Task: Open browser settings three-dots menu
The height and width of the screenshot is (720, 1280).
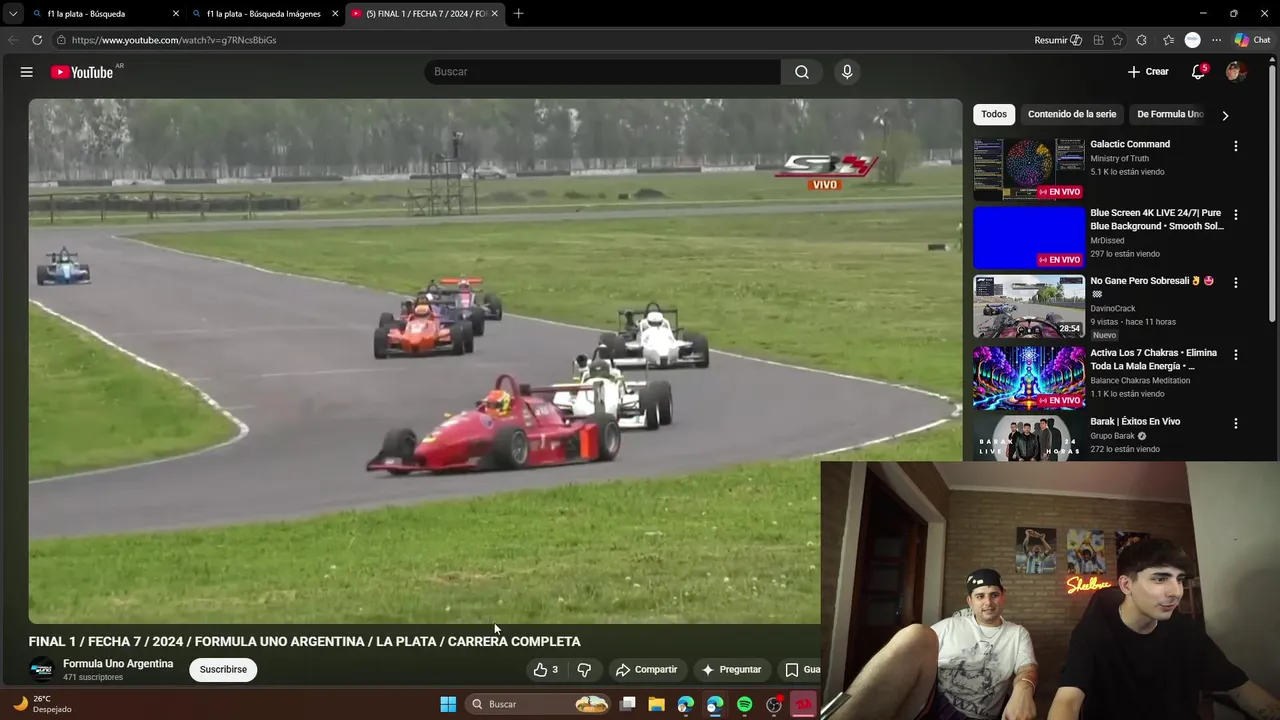Action: click(1216, 40)
